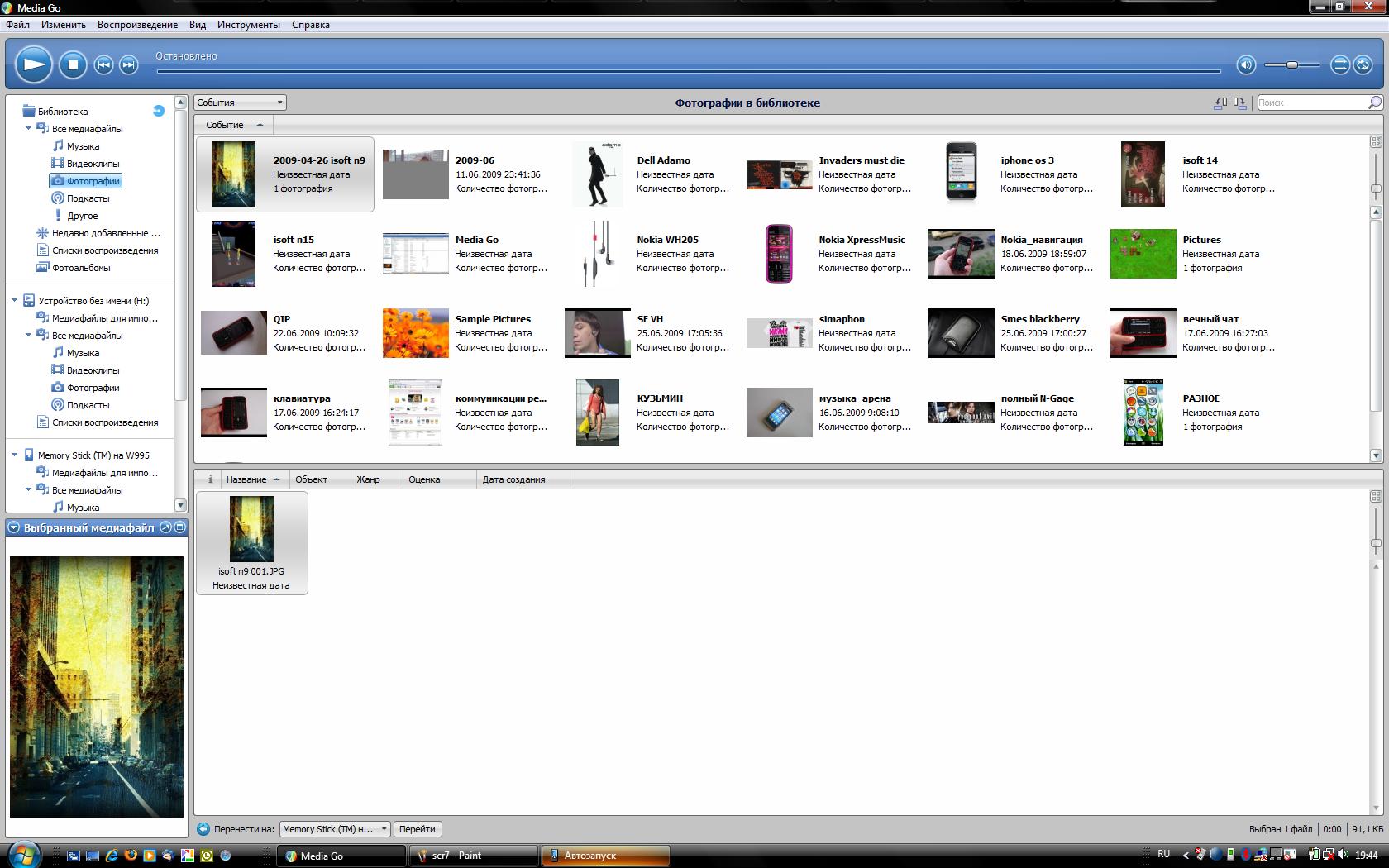Switch to scr7 - Paint window
This screenshot has height=868, width=1389.
point(473,856)
